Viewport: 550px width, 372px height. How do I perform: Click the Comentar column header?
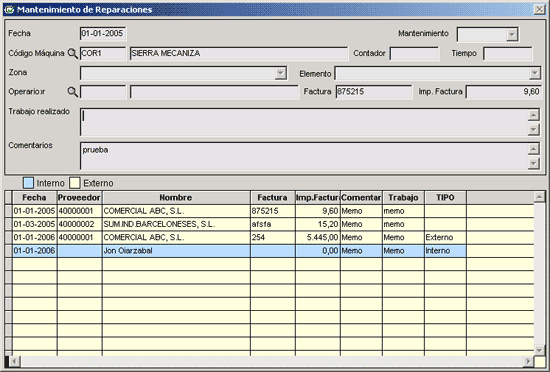point(361,198)
